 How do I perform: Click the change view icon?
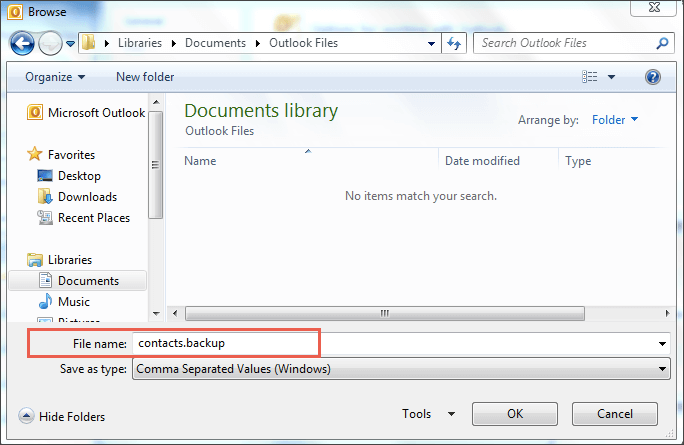[x=590, y=77]
